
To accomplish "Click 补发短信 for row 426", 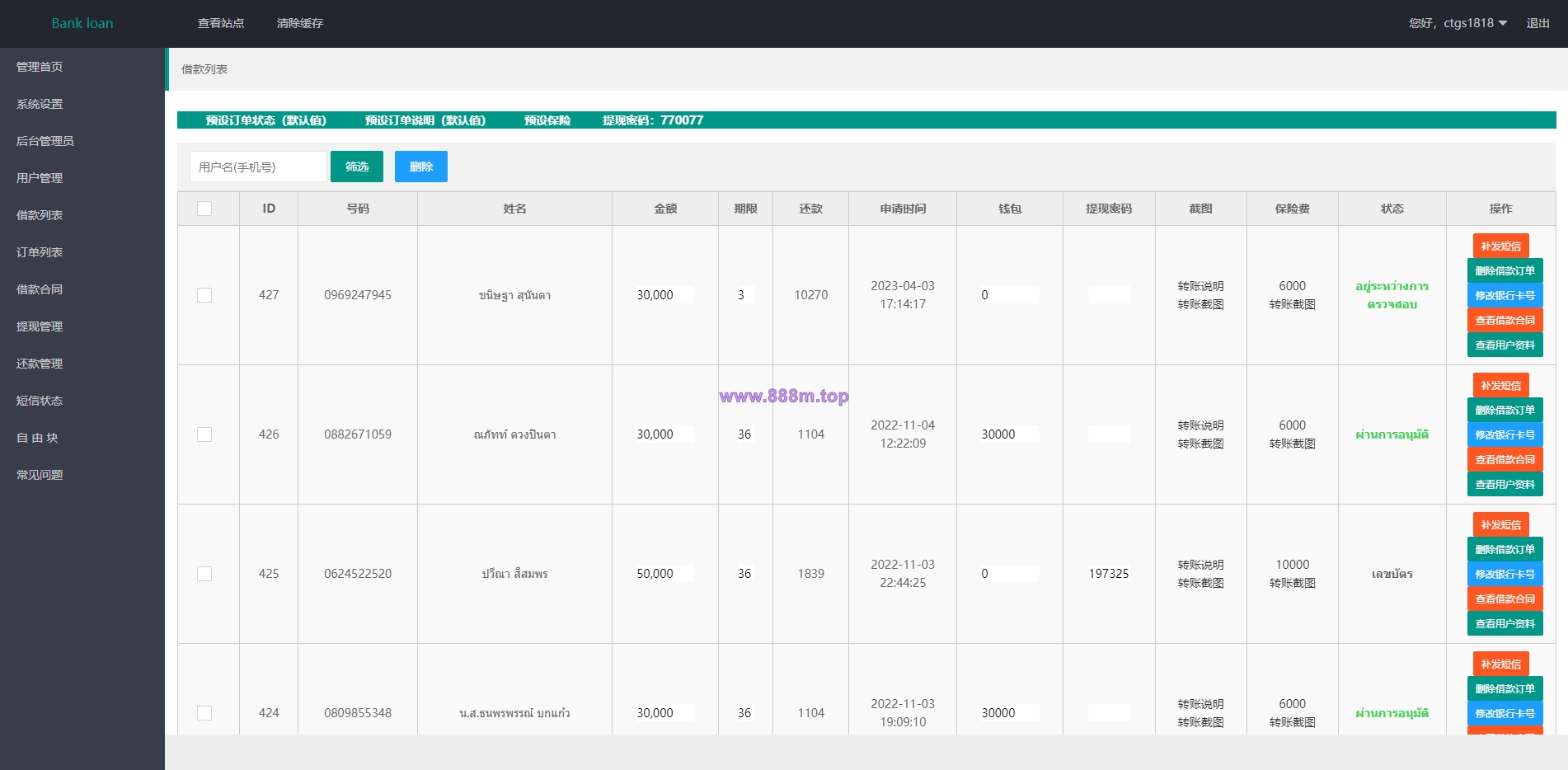I will [1501, 385].
